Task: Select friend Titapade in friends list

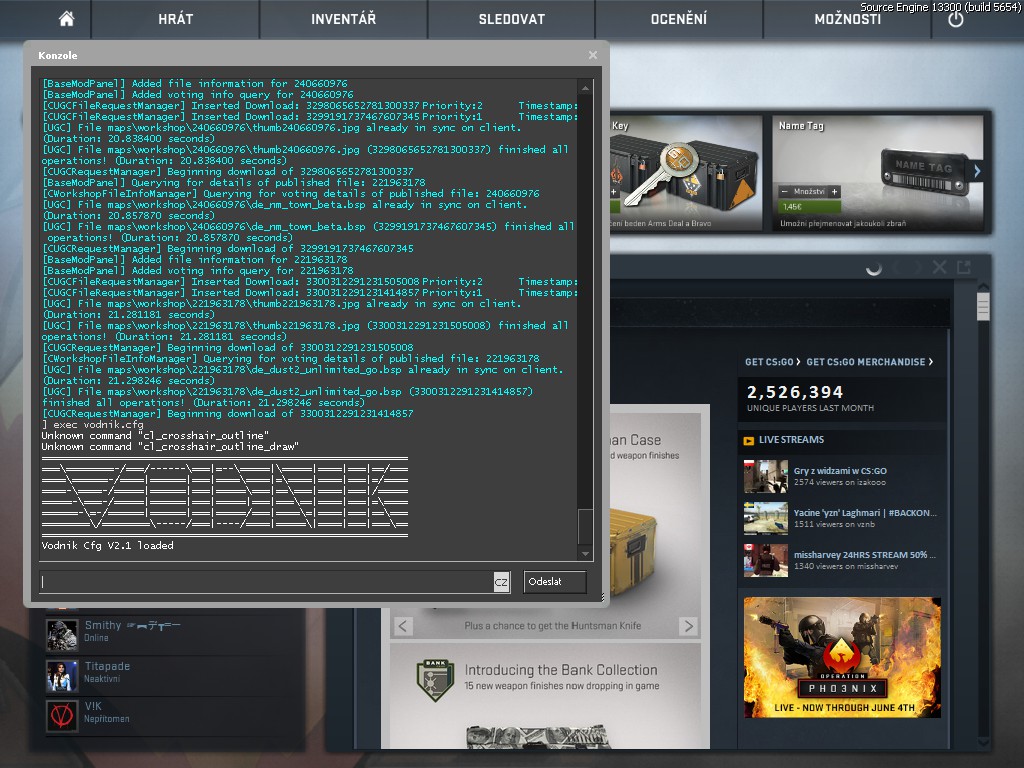Action: pos(173,674)
